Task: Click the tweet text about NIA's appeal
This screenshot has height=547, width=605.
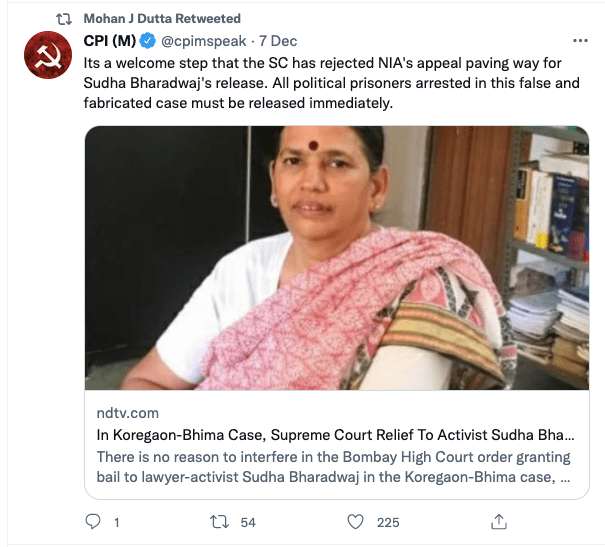Action: point(330,82)
